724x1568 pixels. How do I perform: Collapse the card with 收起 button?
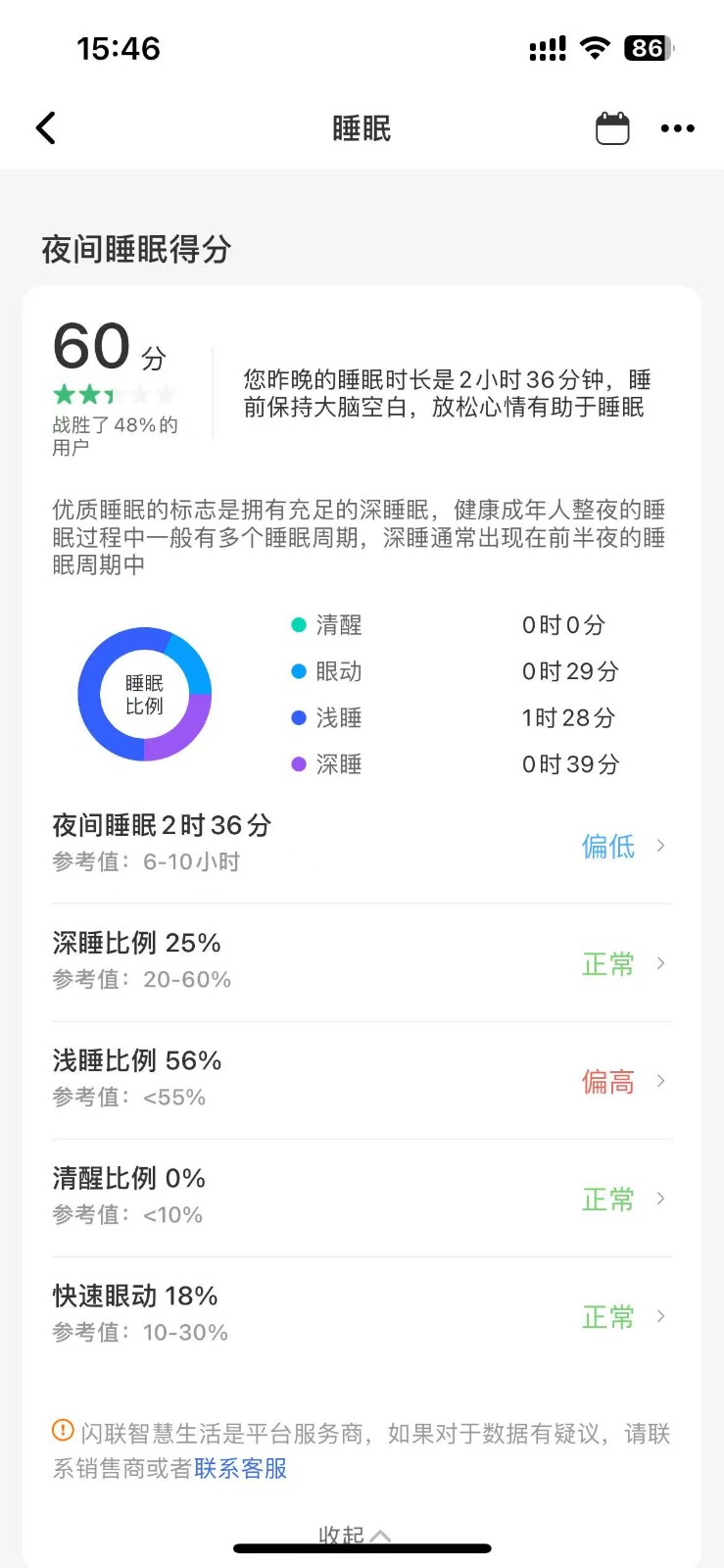click(354, 1535)
